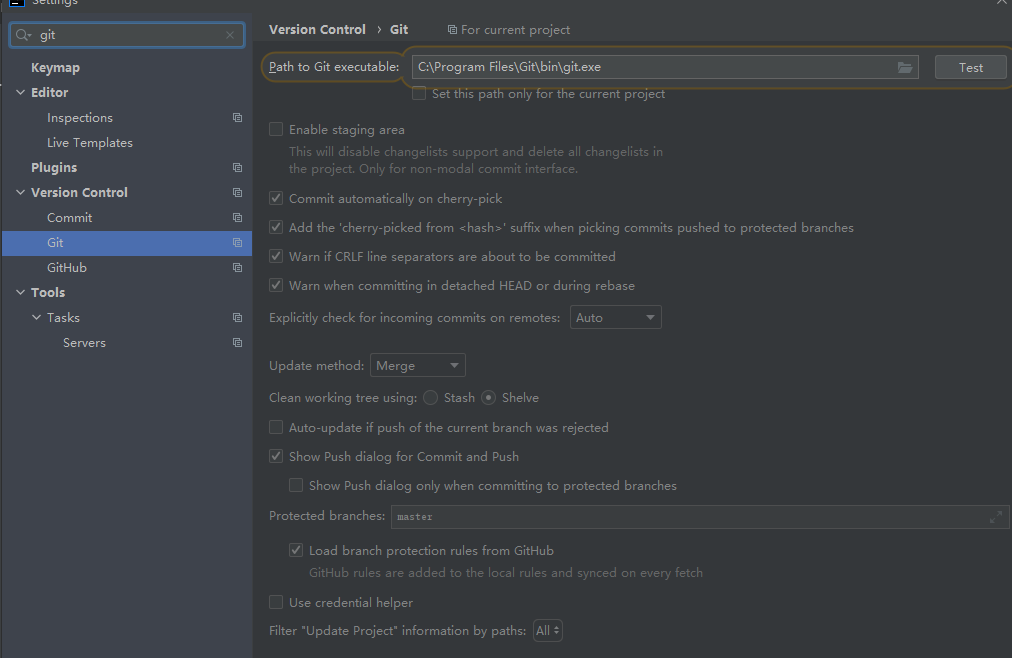Screen dimensions: 1012x658
Task: Click the Version Control breadcrumb link
Action: tap(317, 30)
